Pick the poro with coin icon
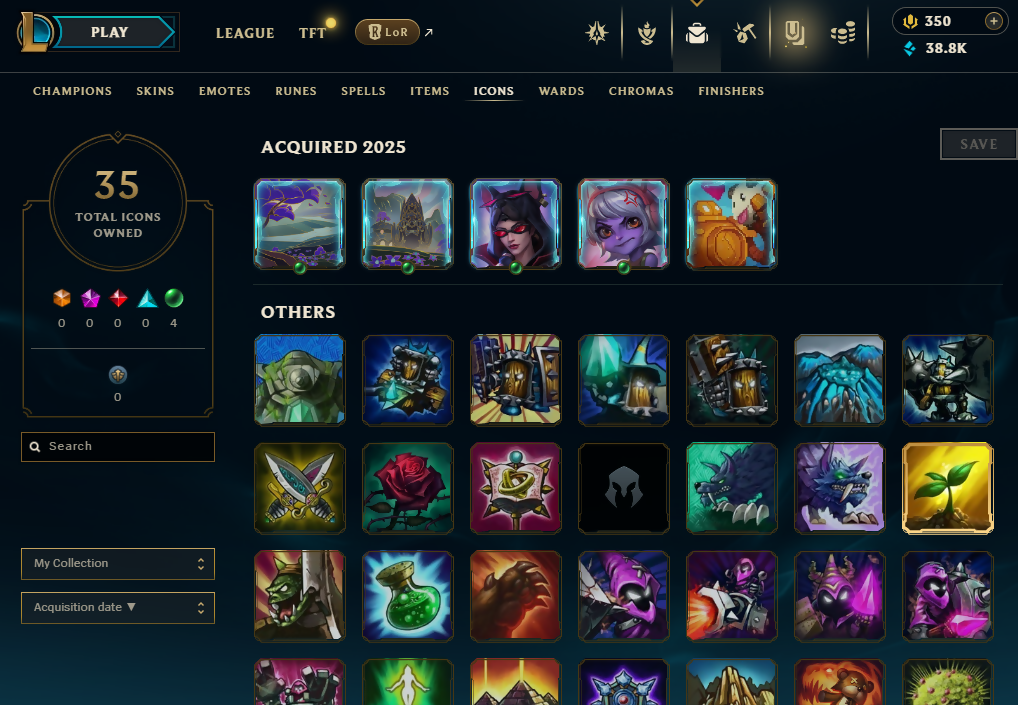 (x=732, y=224)
